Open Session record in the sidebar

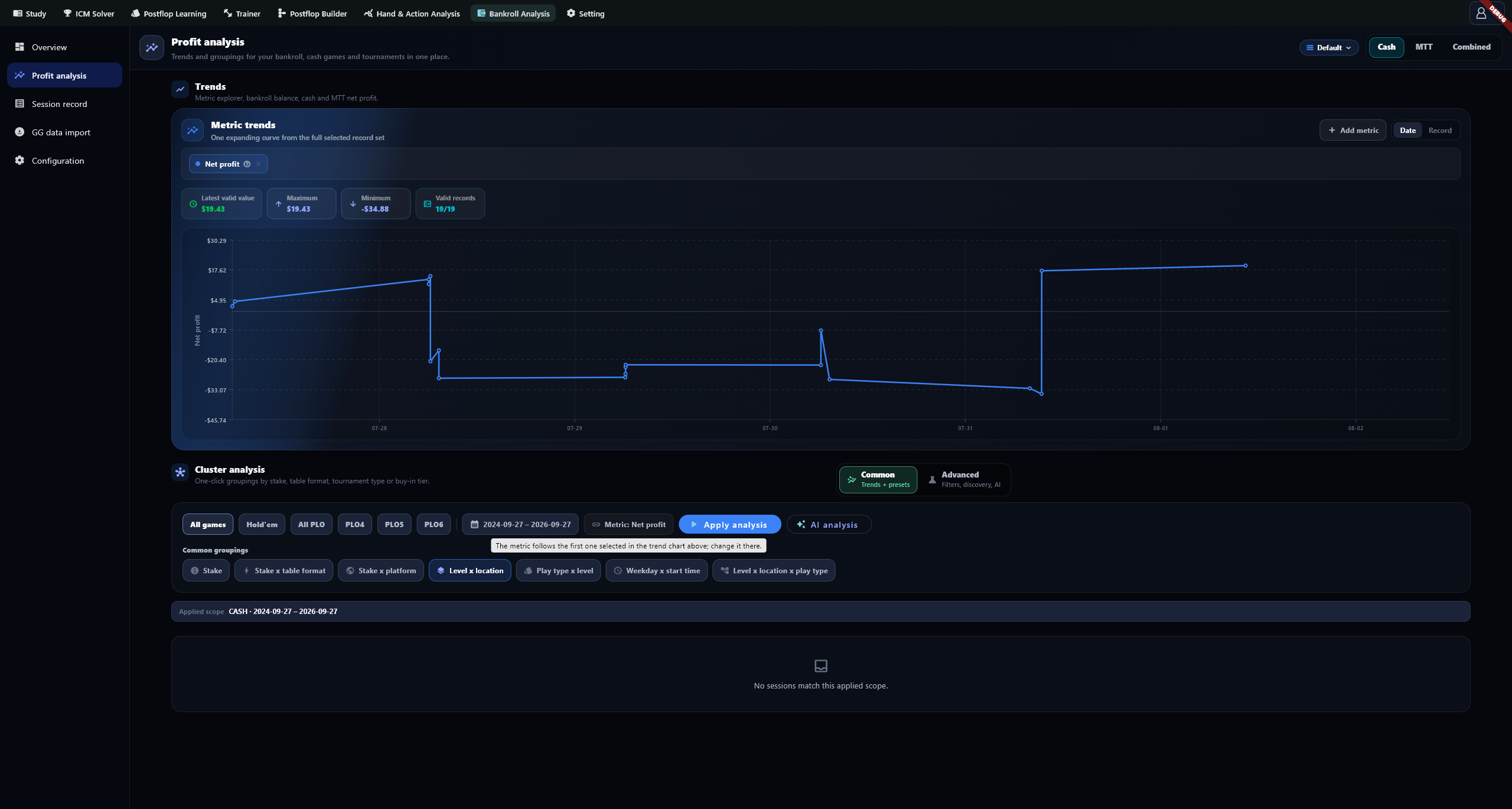[x=64, y=104]
